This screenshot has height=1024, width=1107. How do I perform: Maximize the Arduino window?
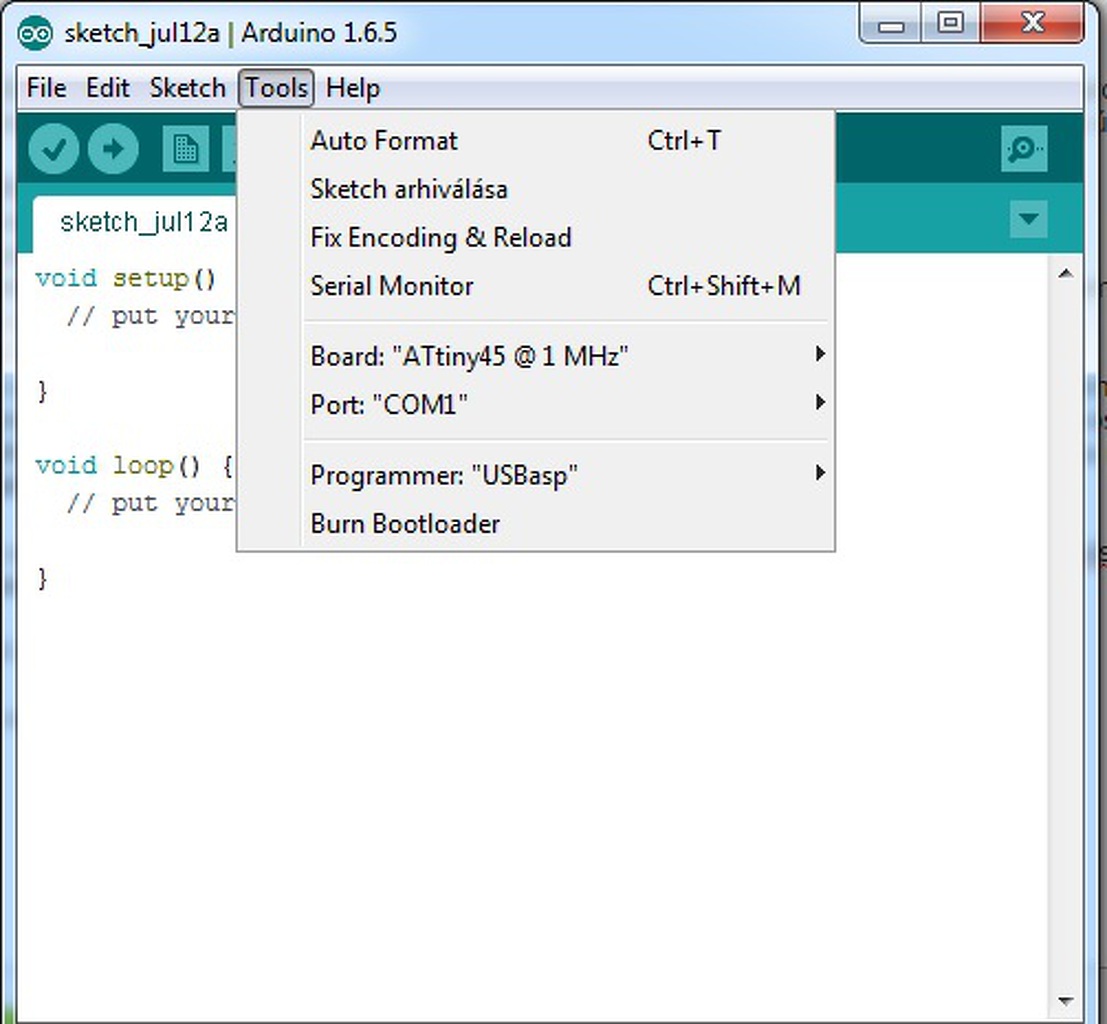click(x=951, y=24)
